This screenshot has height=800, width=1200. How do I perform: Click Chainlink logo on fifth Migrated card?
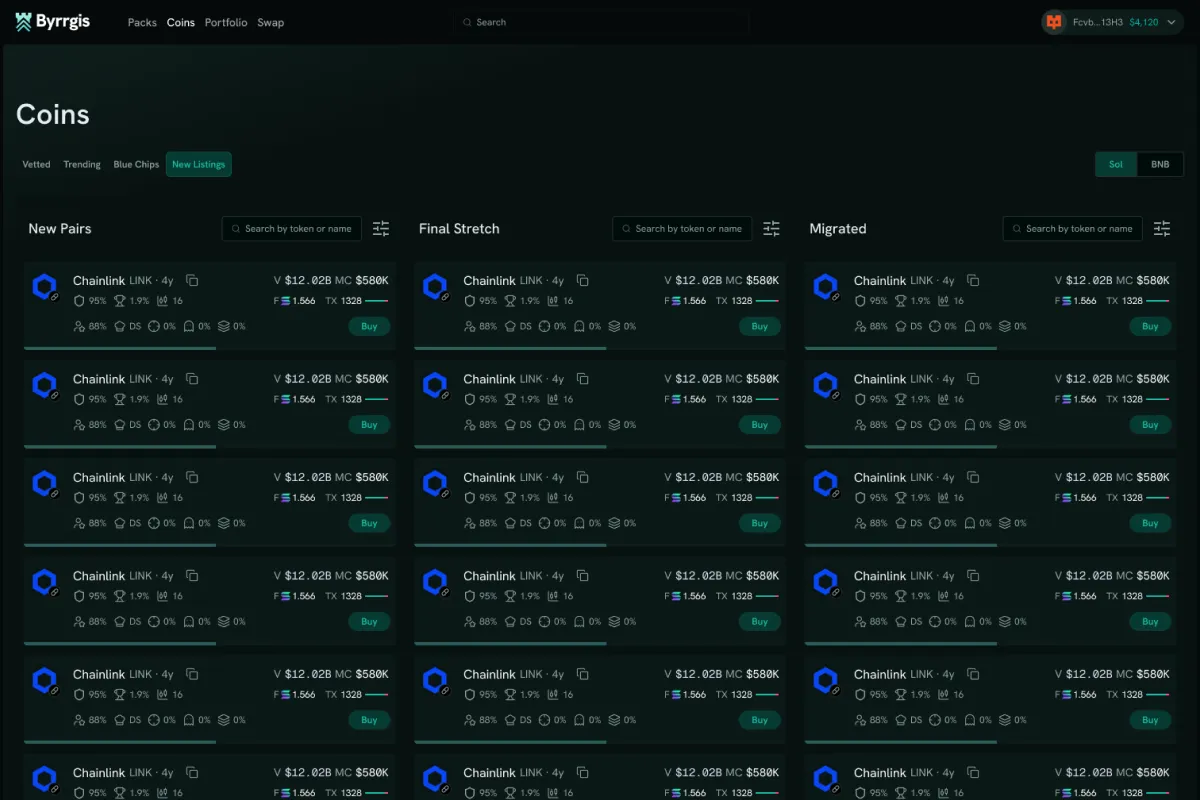(x=826, y=682)
